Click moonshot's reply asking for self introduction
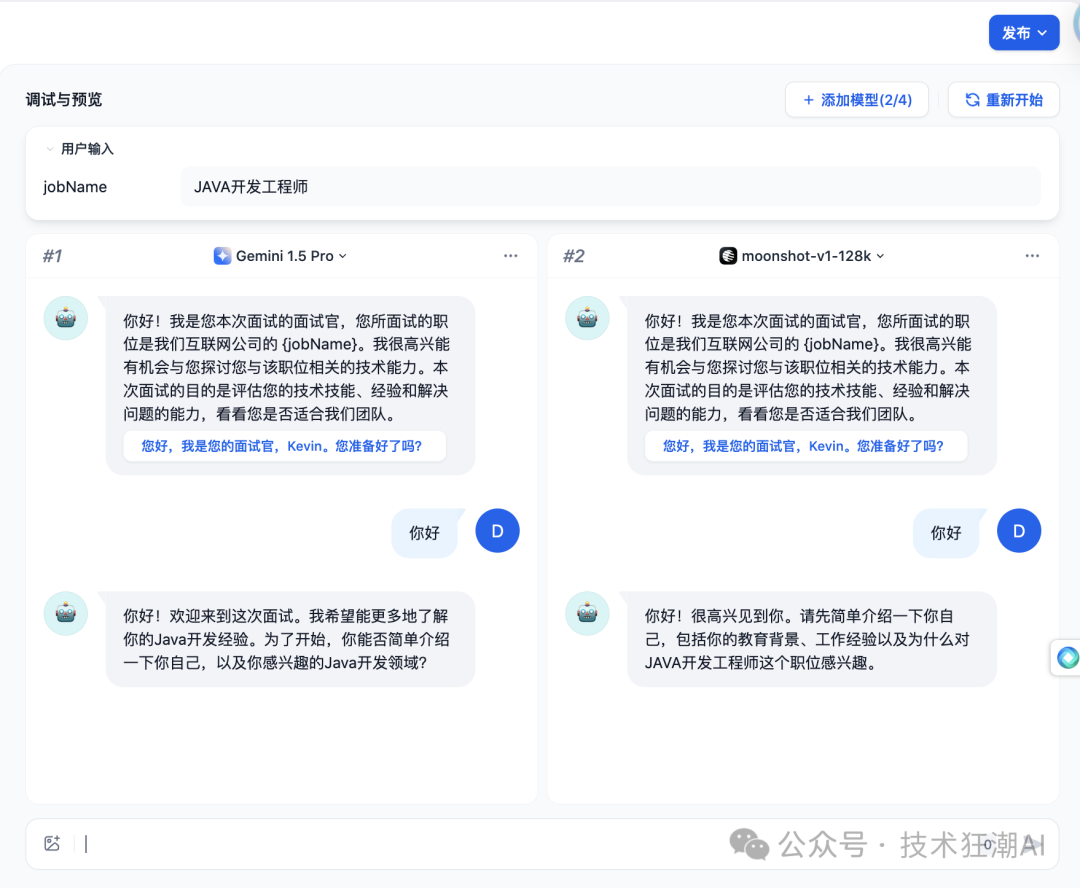Screen dimensions: 1080x888 [811, 639]
